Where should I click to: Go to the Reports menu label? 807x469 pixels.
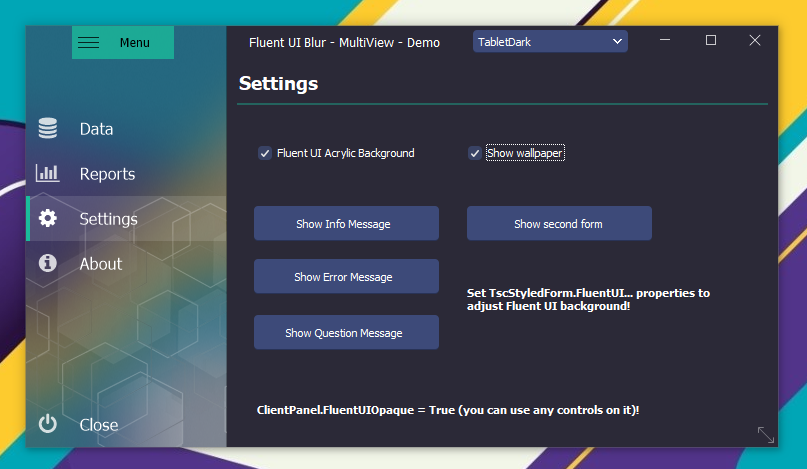tap(107, 174)
